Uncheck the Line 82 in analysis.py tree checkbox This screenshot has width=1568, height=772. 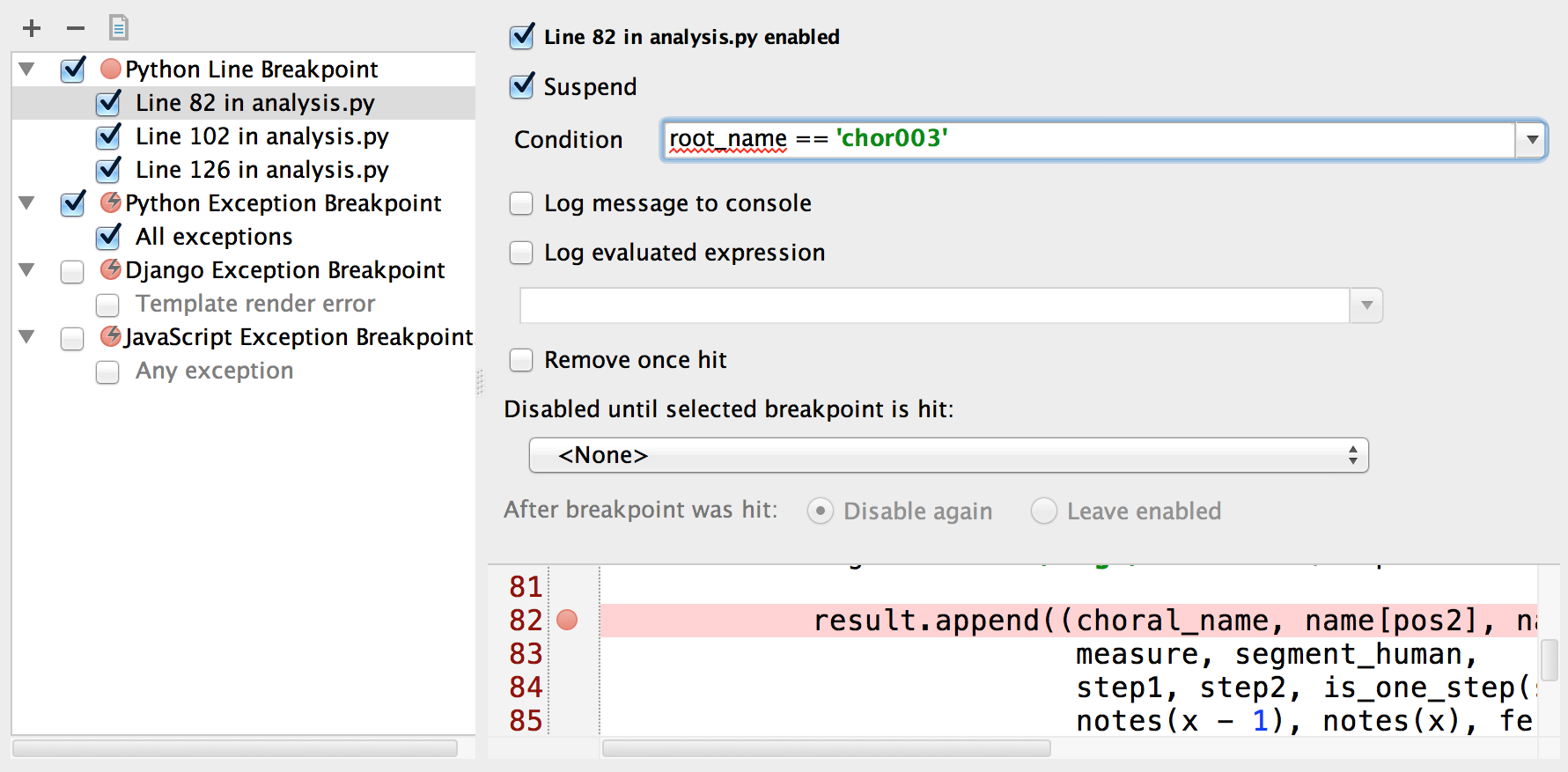coord(108,103)
